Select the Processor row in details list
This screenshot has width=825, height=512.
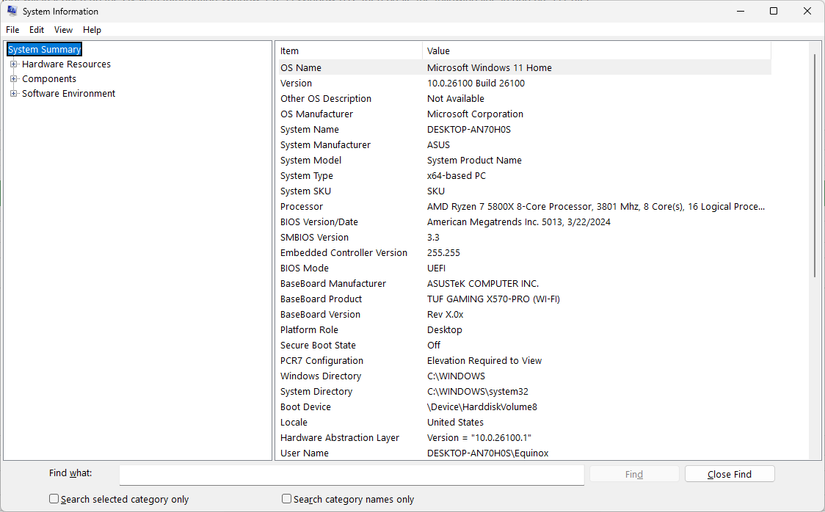point(520,207)
